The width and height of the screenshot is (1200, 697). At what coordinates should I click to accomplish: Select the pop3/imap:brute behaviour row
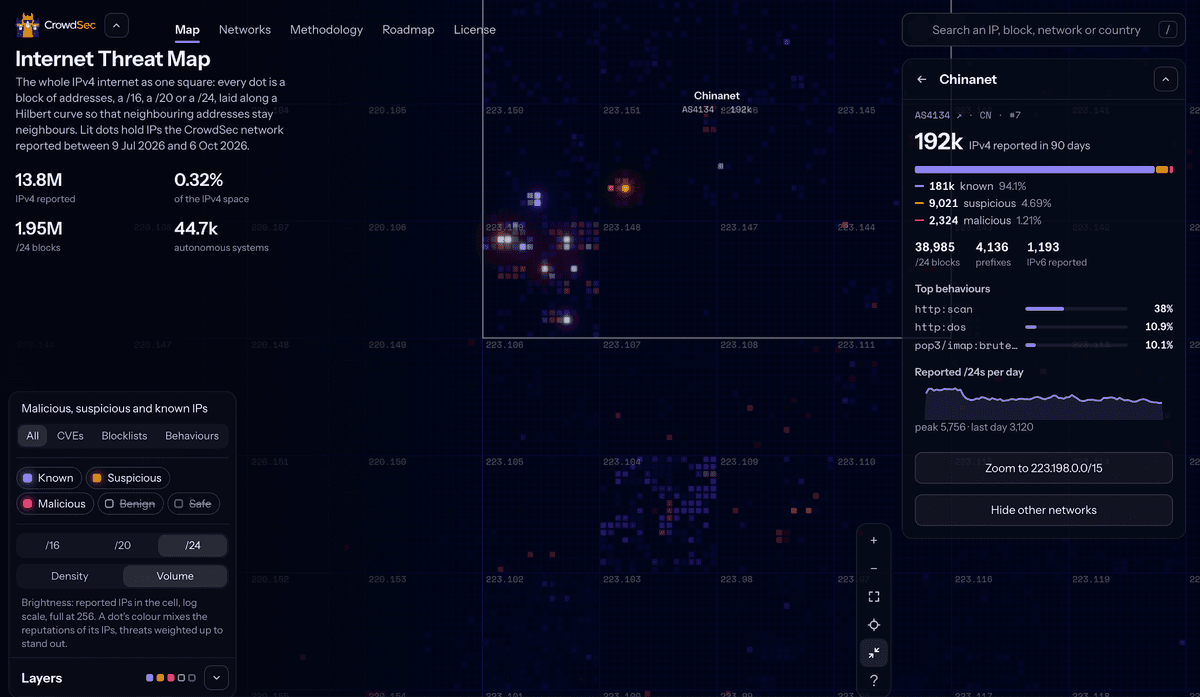point(1044,345)
